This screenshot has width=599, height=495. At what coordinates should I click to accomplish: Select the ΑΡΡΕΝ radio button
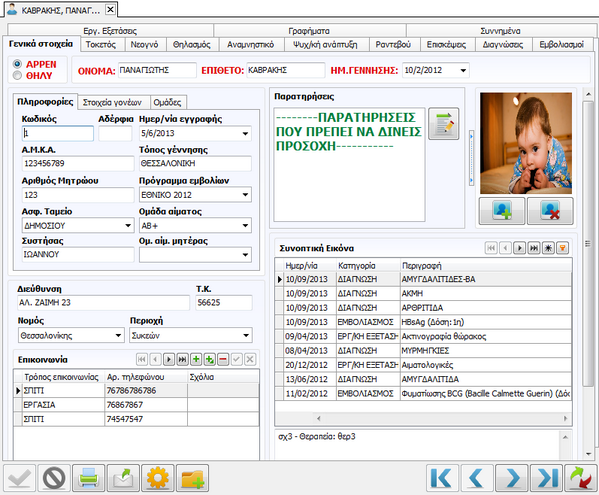tap(17, 64)
